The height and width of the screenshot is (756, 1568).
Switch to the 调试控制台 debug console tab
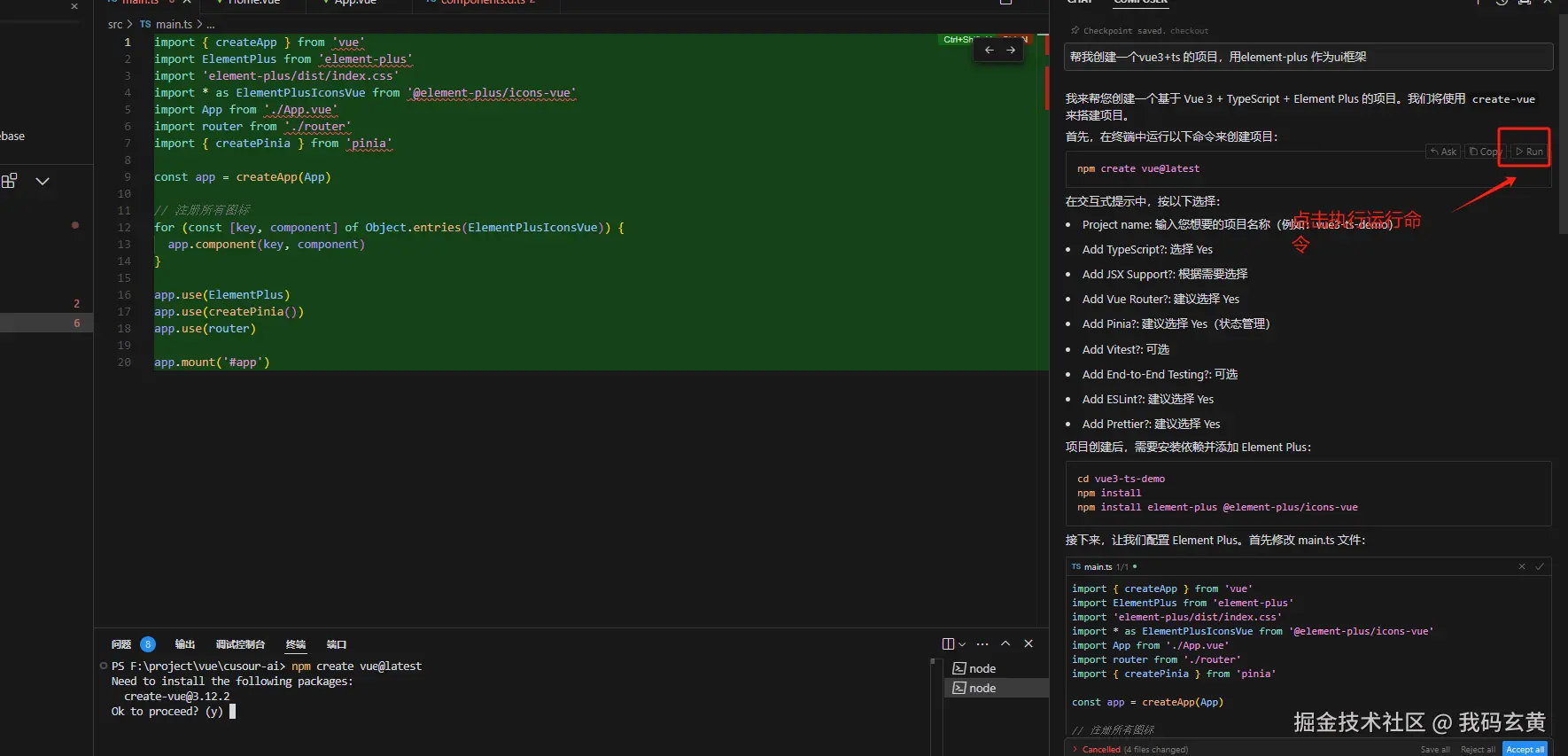coord(240,644)
